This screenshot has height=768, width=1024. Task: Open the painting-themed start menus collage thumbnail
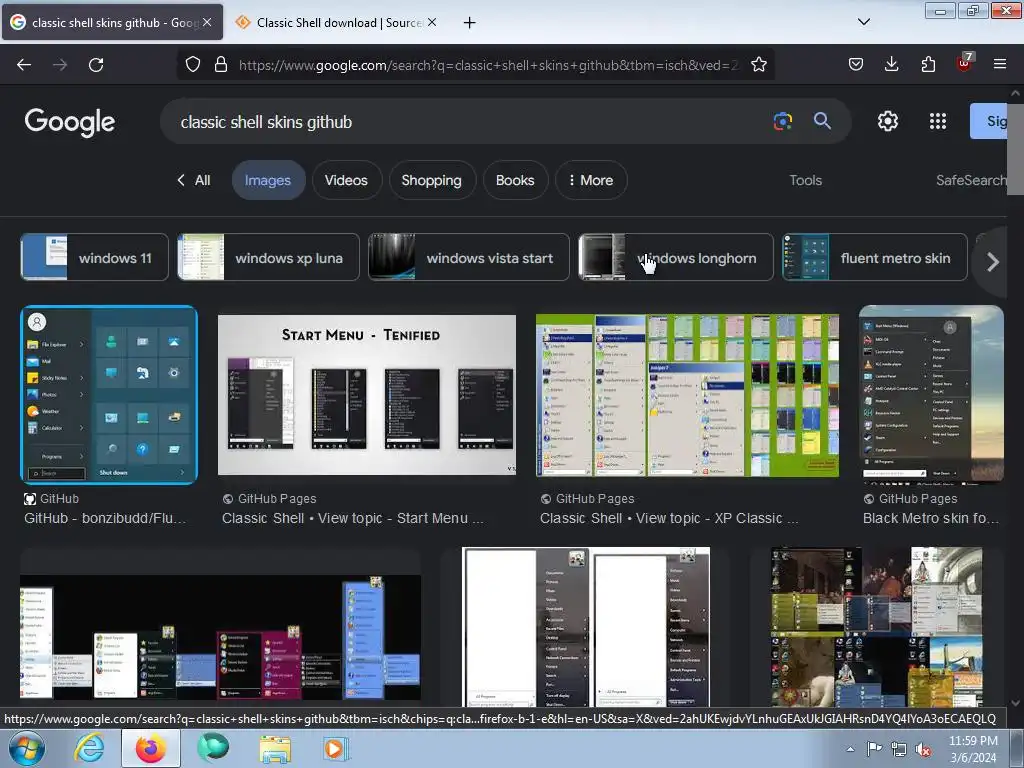pos(876,627)
